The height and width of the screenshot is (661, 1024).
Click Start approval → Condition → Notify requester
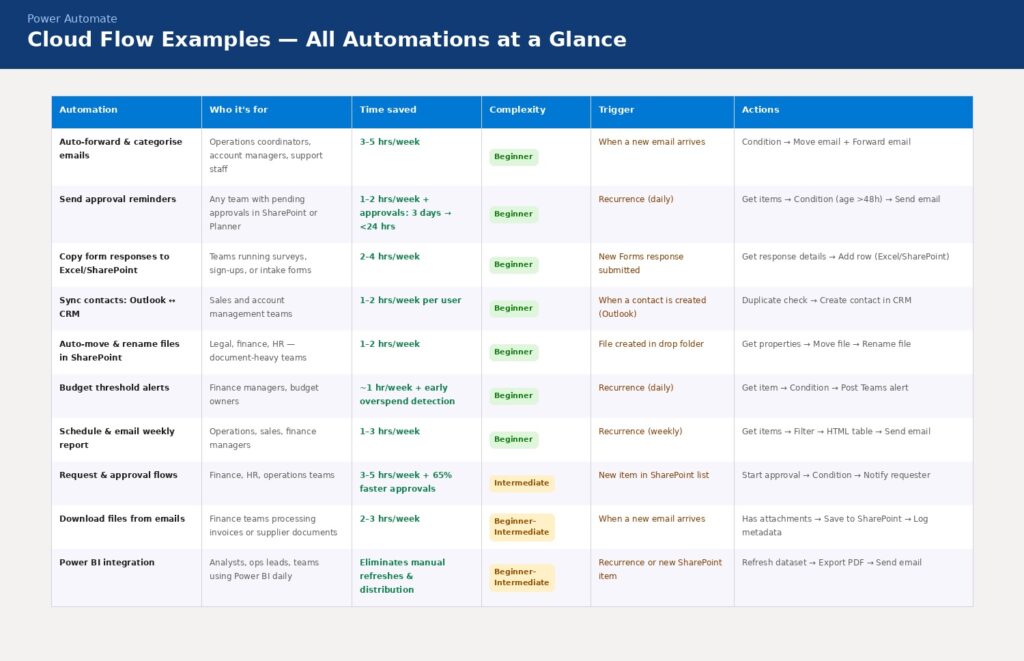click(836, 475)
